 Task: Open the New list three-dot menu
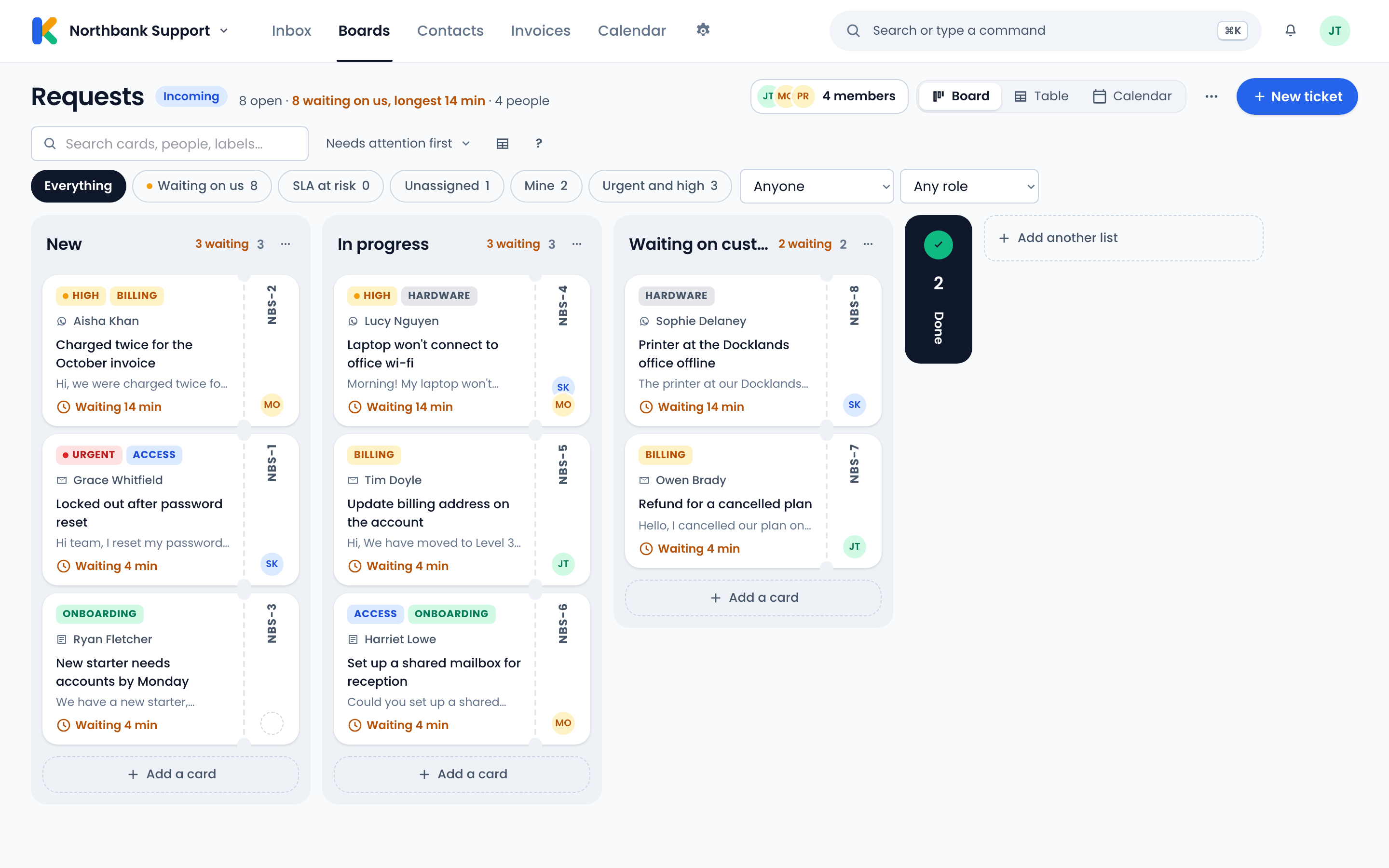(x=285, y=244)
